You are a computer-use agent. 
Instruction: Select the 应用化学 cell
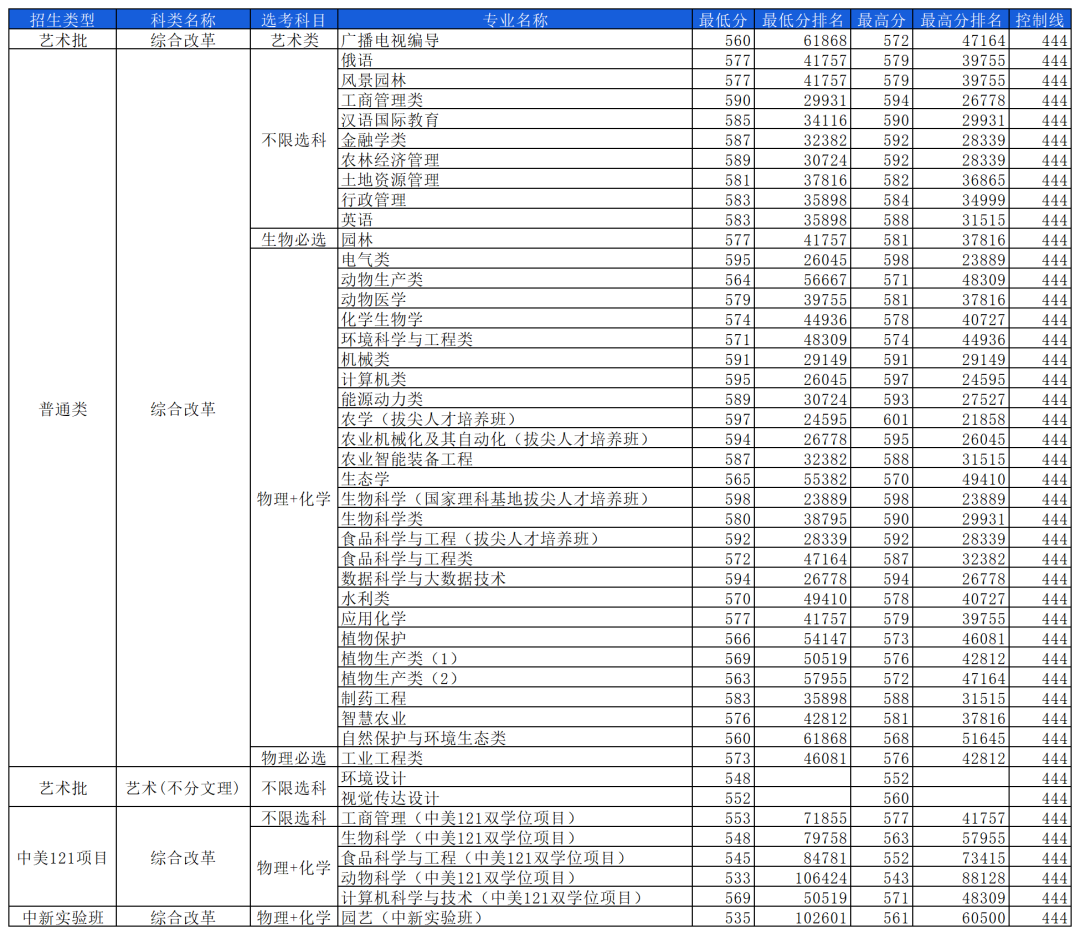tap(515, 619)
